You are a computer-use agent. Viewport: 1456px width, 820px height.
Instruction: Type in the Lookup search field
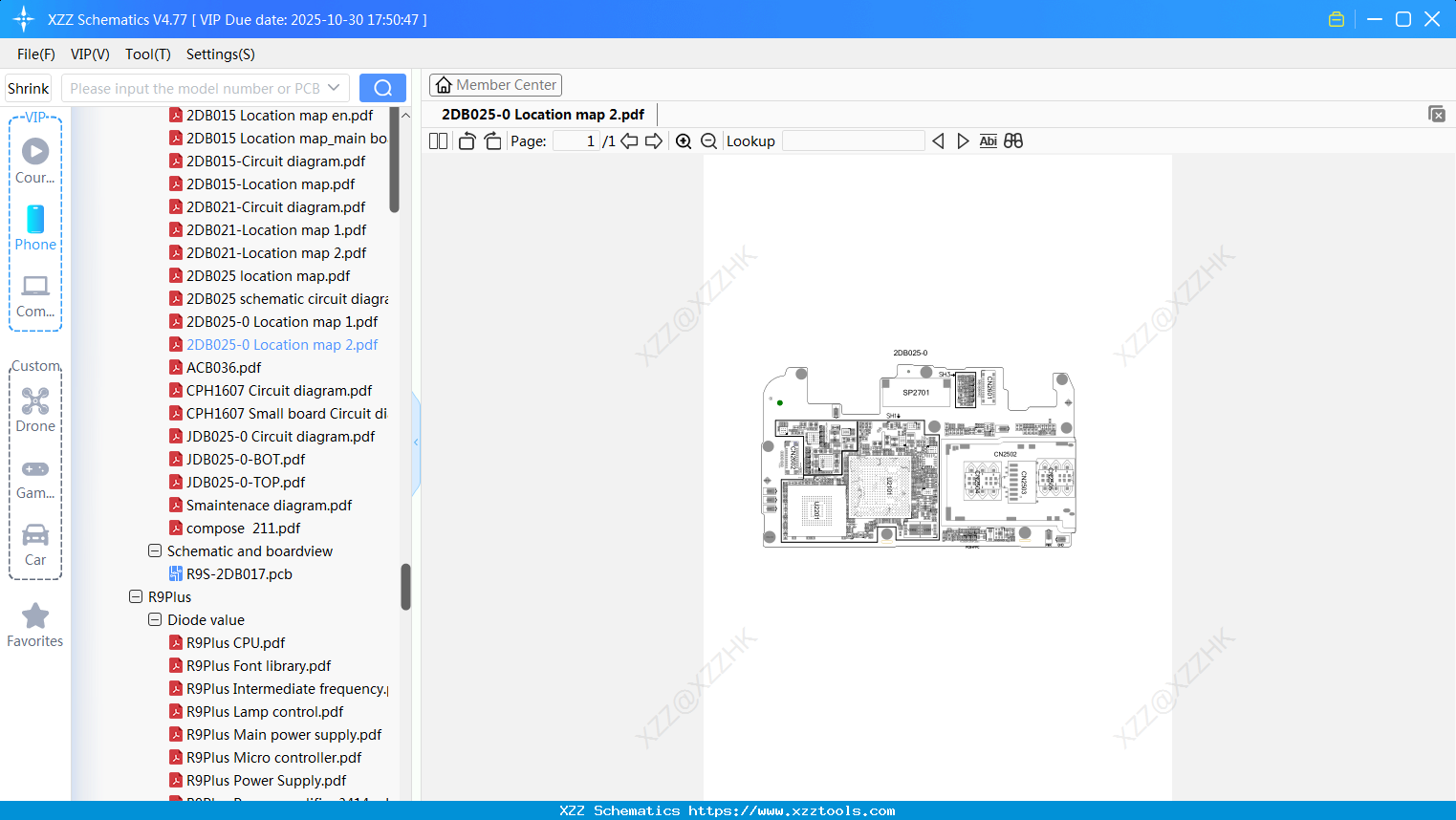(854, 140)
